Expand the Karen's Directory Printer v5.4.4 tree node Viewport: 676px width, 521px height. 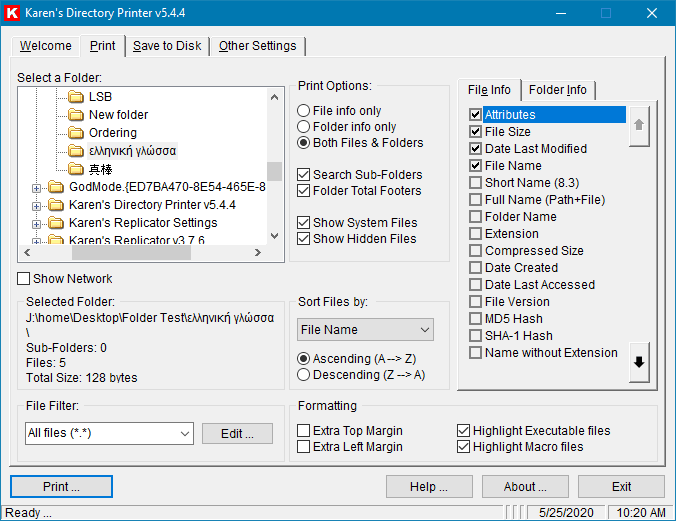click(37, 205)
